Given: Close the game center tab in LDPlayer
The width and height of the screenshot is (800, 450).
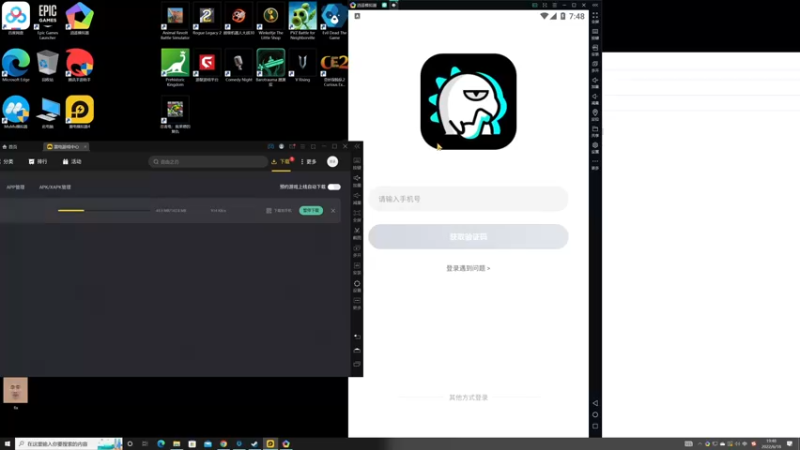Looking at the screenshot, I should click(85, 147).
